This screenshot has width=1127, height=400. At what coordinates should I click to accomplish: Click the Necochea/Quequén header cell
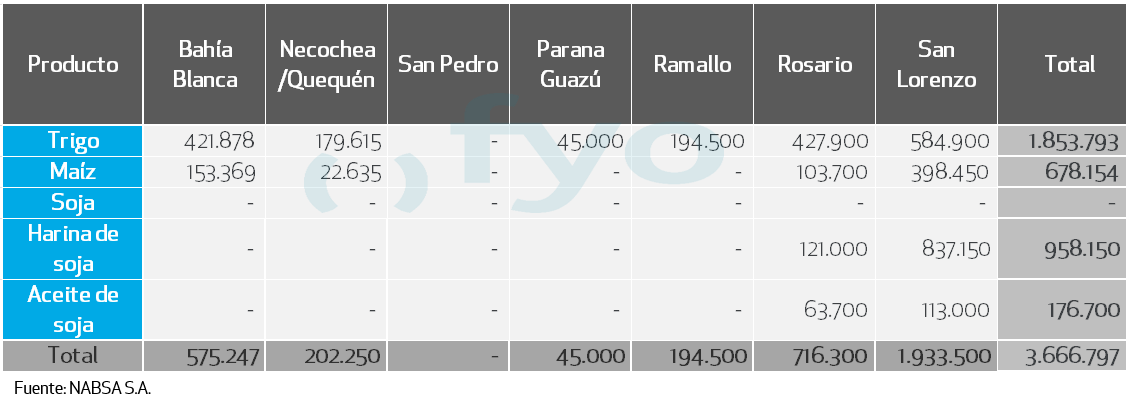click(327, 65)
